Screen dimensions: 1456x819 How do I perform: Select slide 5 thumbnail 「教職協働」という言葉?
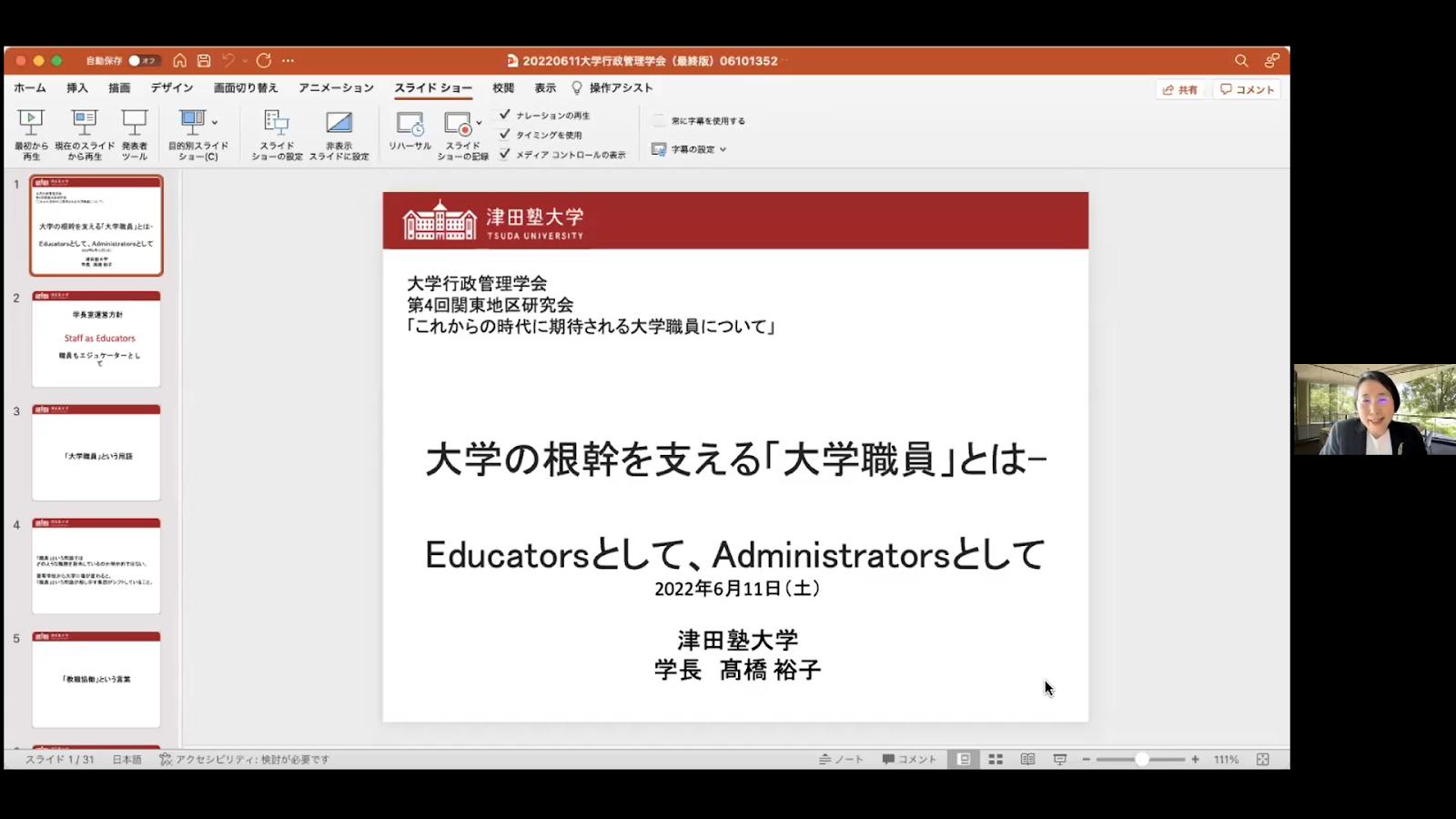(x=96, y=680)
